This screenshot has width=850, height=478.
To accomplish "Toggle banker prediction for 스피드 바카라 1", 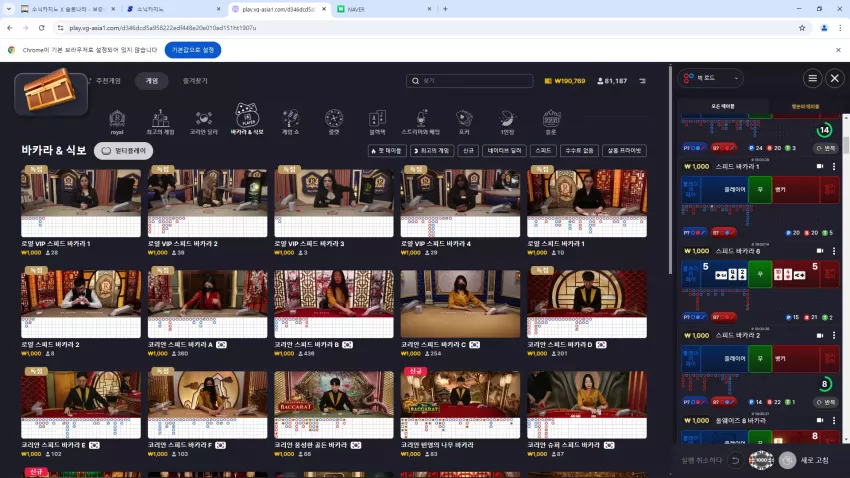I will (x=724, y=232).
